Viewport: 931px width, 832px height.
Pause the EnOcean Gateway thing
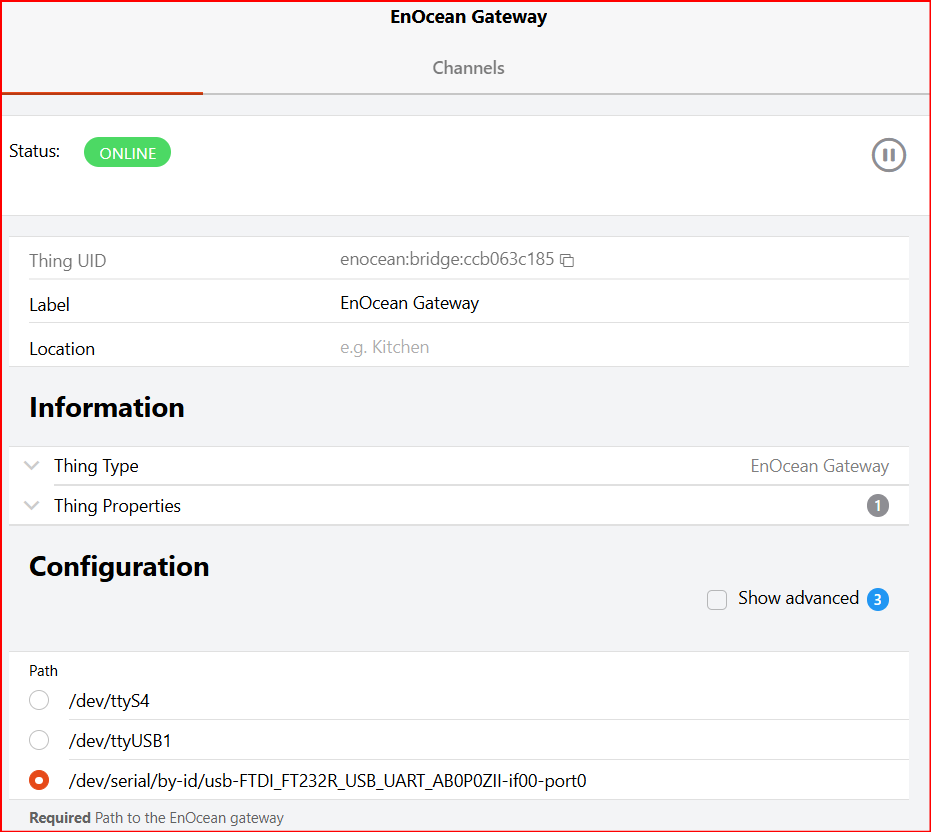point(888,155)
